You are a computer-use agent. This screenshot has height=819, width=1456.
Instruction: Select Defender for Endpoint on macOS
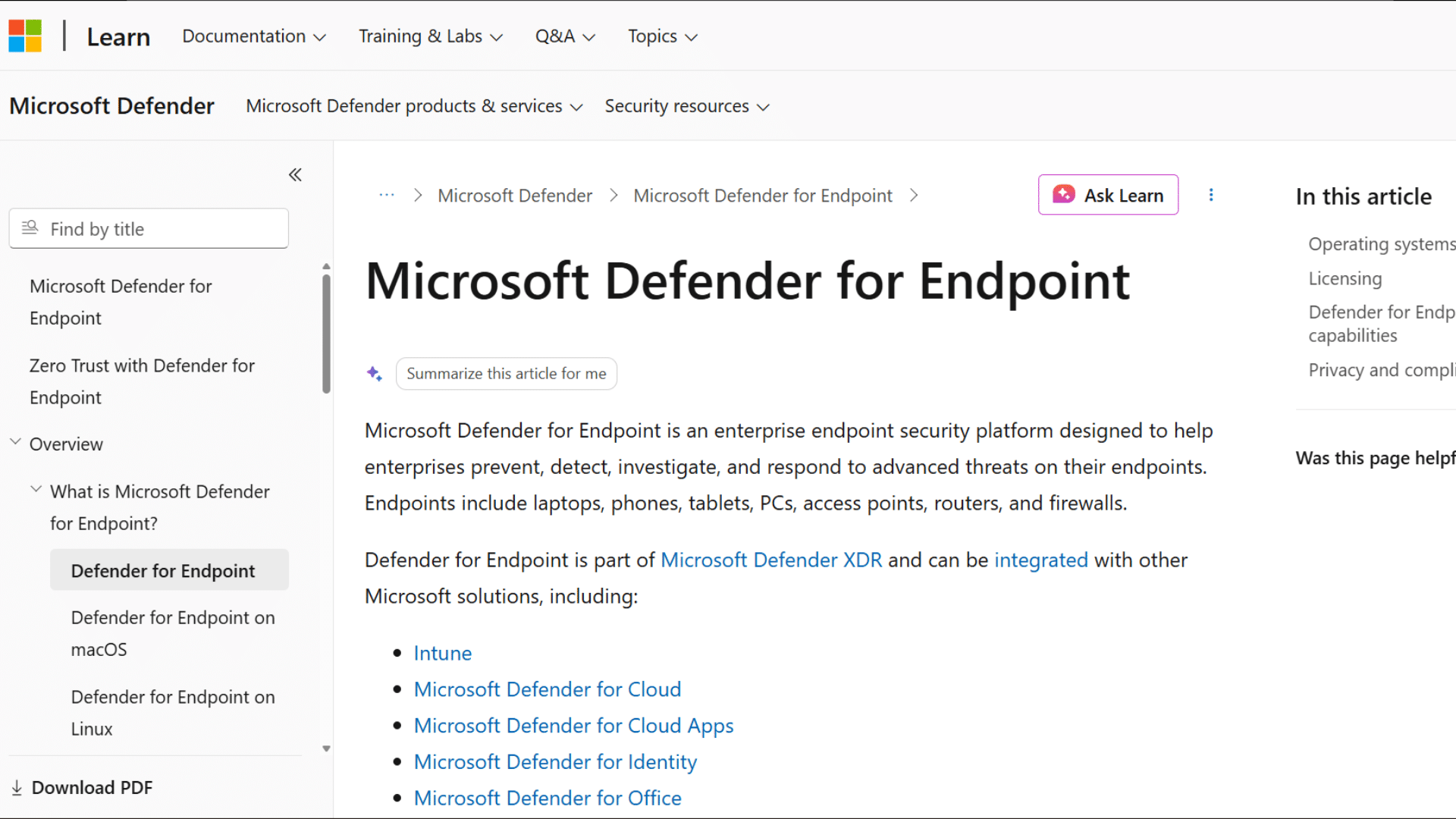click(173, 633)
